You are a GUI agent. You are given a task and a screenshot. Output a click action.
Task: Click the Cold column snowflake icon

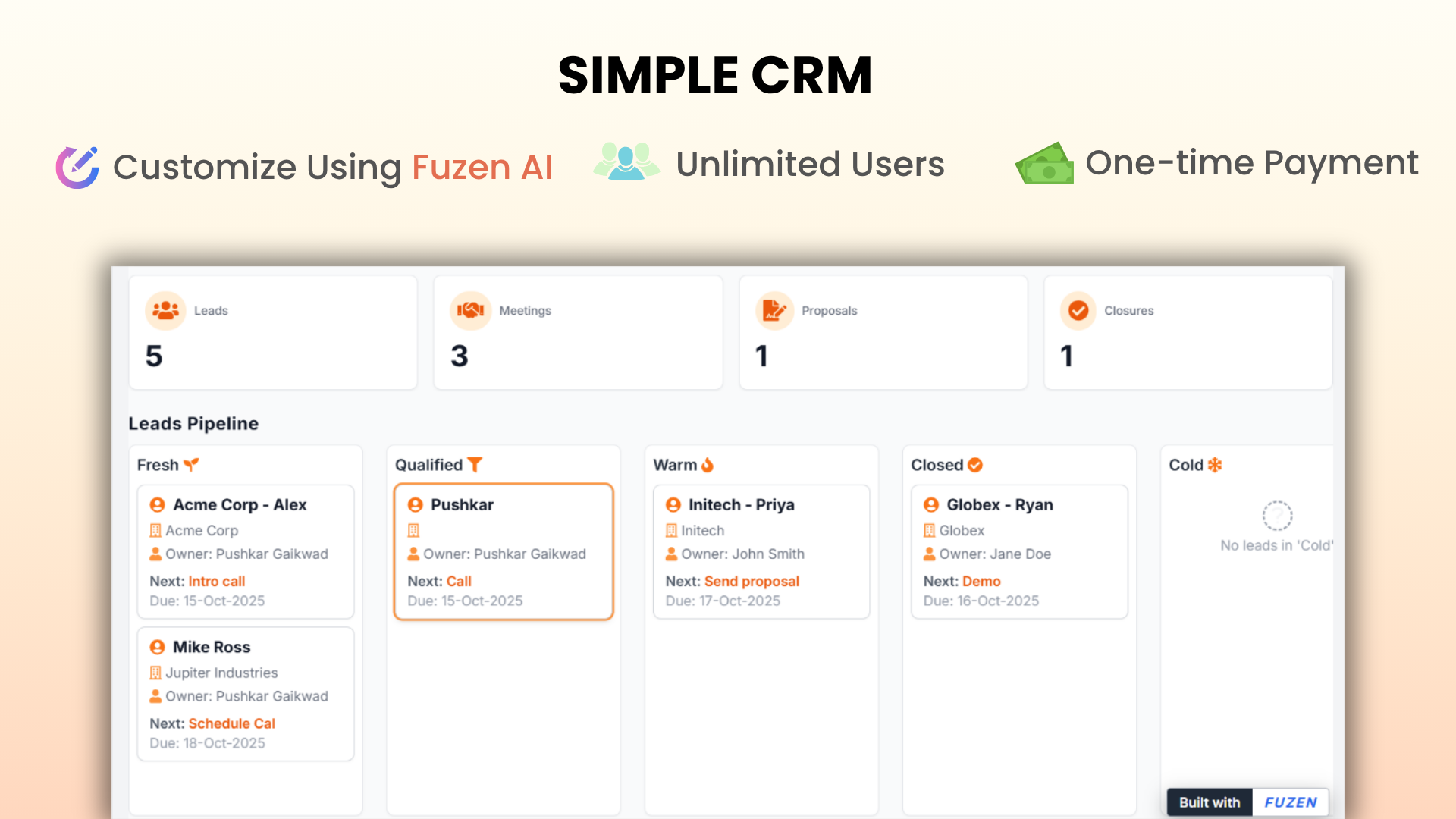point(1215,464)
